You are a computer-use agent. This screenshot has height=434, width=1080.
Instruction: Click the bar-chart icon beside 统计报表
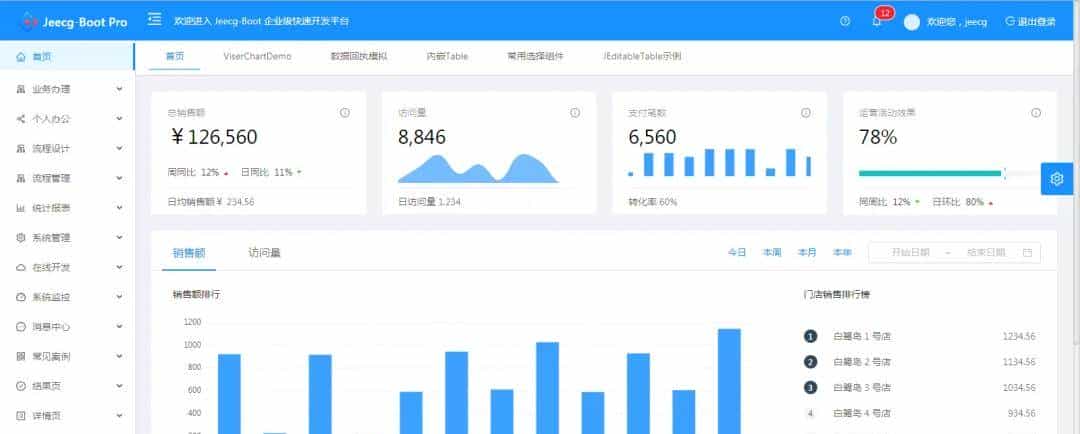(x=21, y=208)
